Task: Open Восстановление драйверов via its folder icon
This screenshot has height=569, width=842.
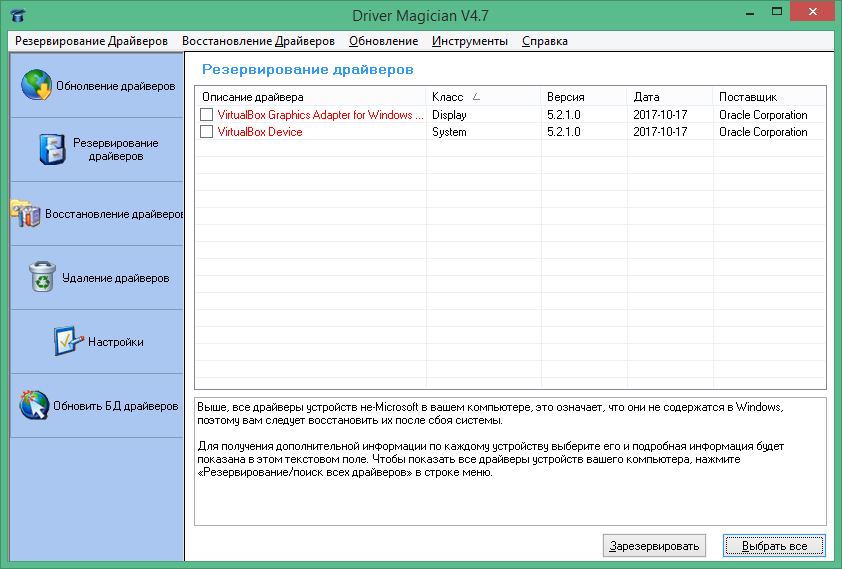Action: (x=25, y=214)
